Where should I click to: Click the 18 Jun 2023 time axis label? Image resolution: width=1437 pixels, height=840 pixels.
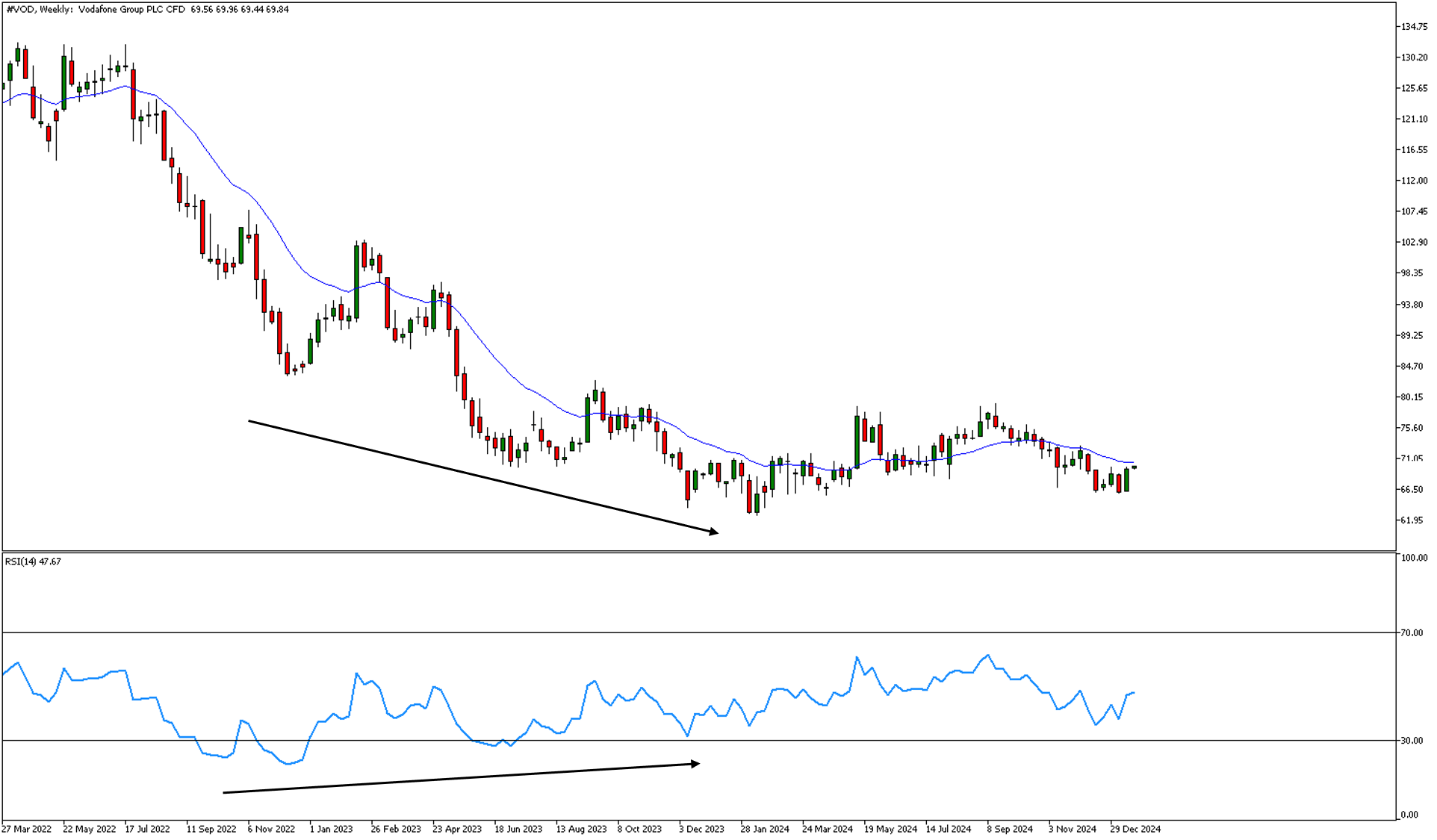point(518,830)
